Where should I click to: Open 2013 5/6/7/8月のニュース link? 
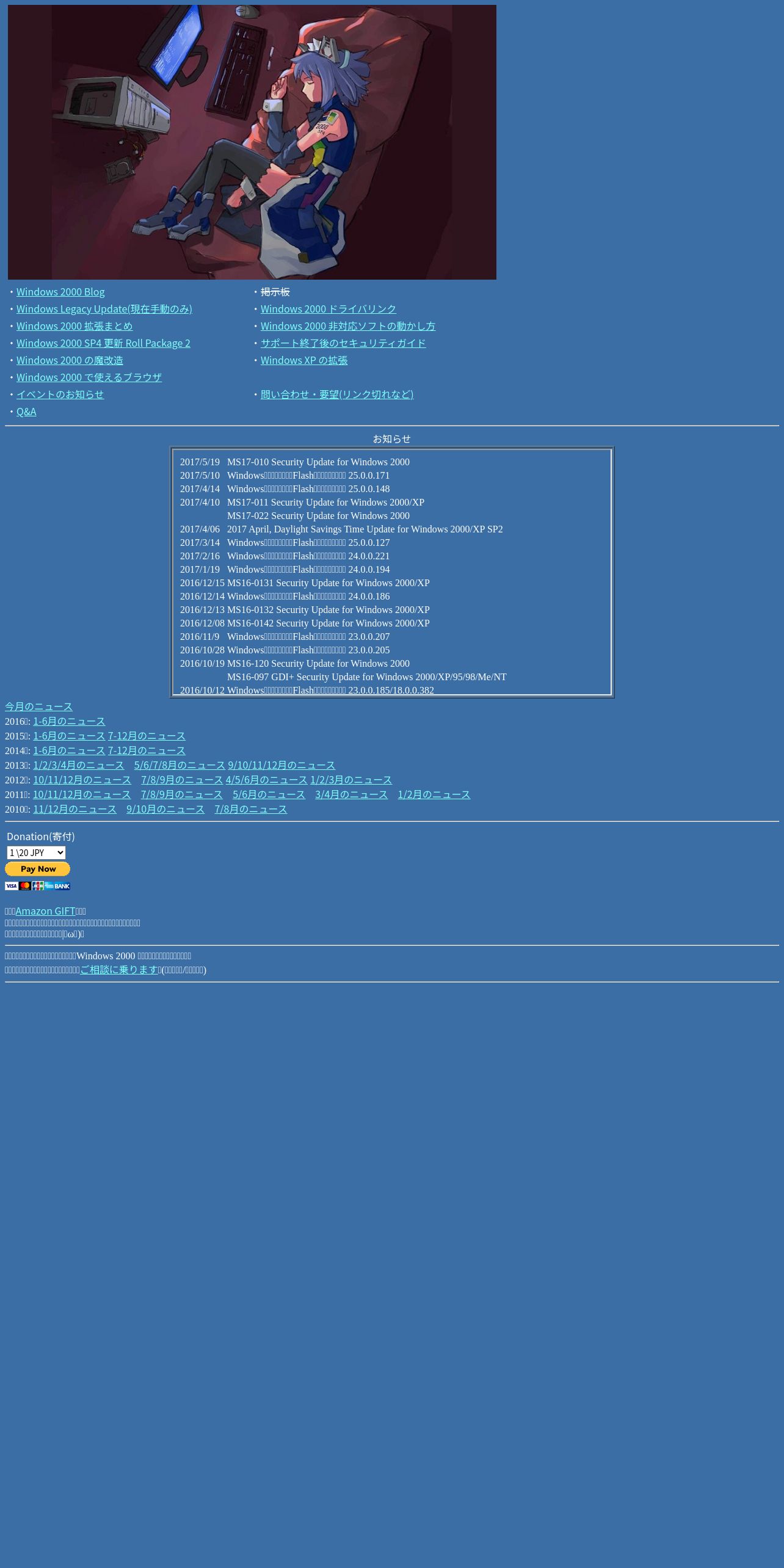180,765
